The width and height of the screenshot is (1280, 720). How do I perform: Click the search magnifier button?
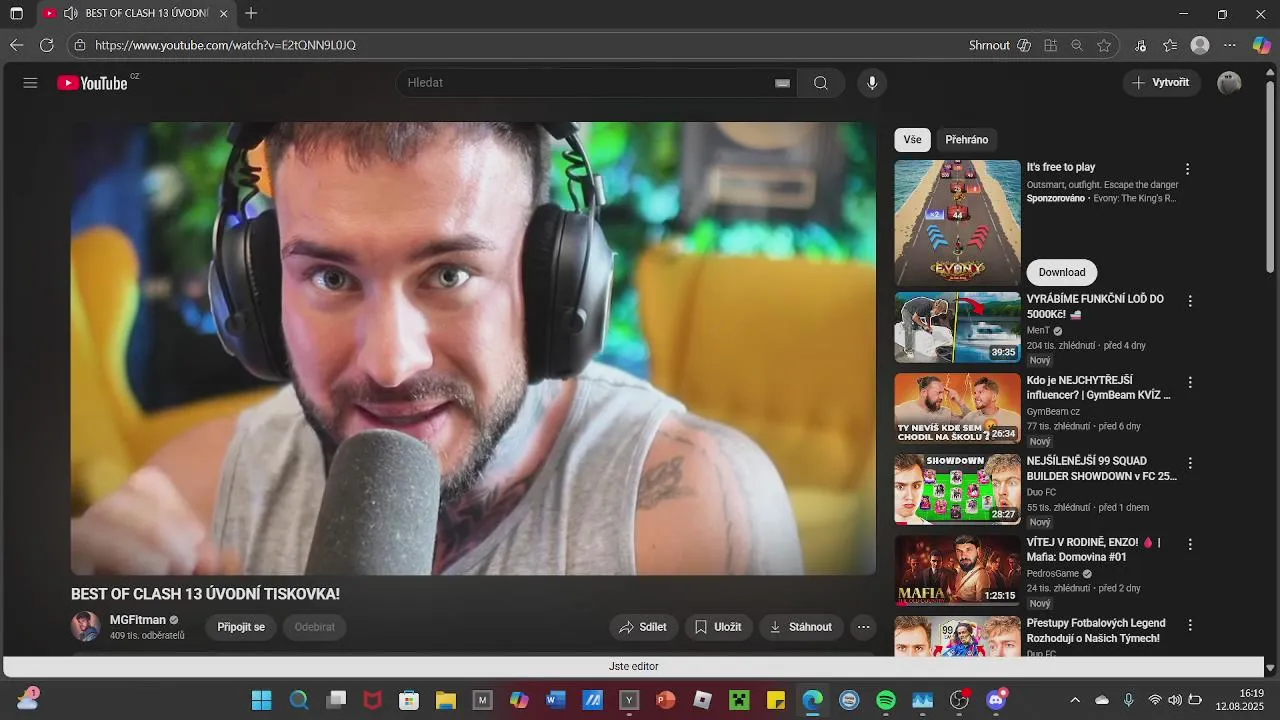(821, 83)
